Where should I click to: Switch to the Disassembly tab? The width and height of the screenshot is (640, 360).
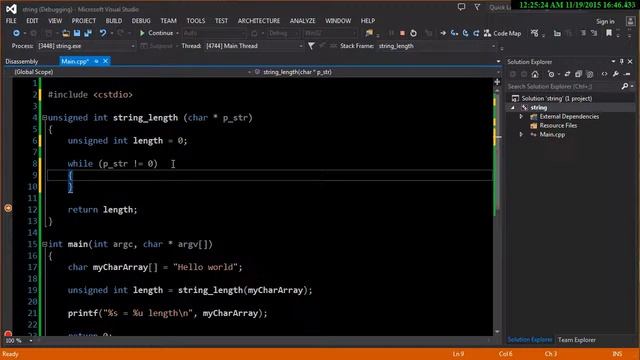(x=22, y=61)
